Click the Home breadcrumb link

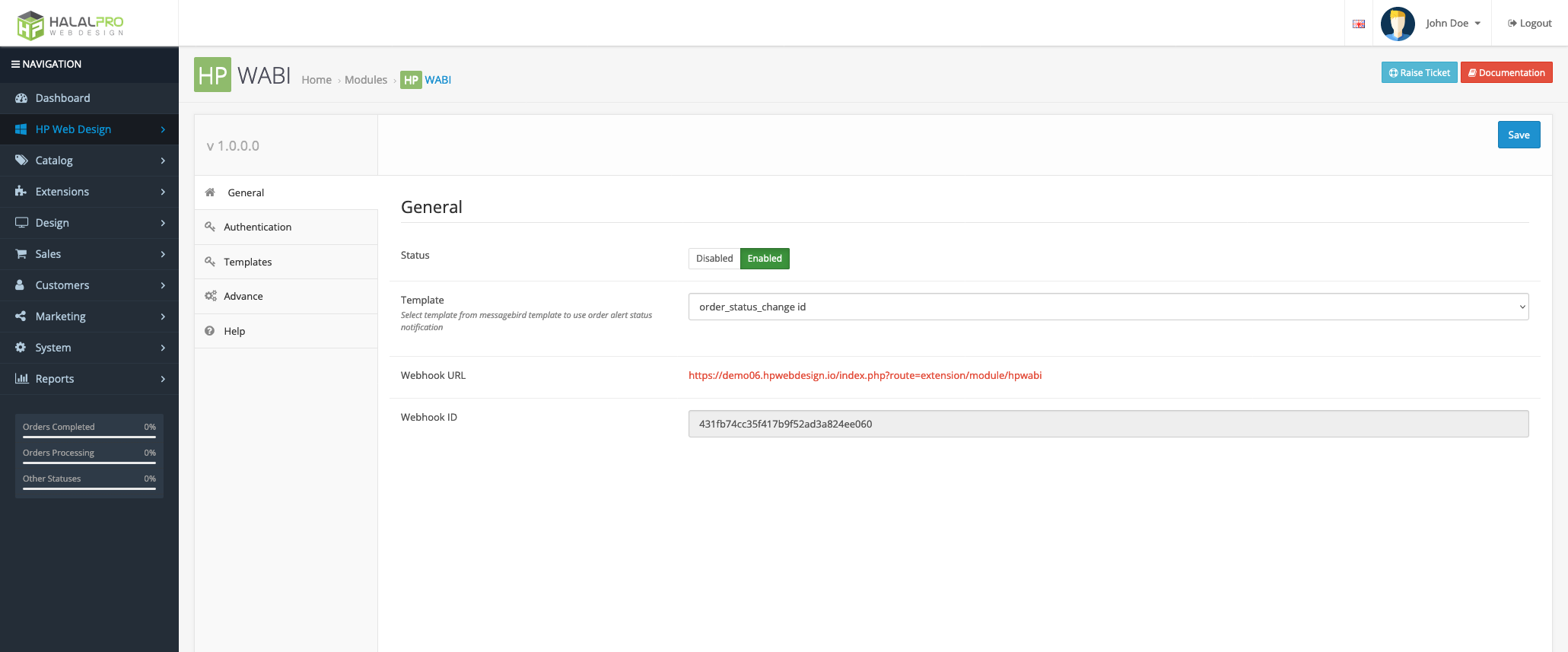tap(316, 80)
